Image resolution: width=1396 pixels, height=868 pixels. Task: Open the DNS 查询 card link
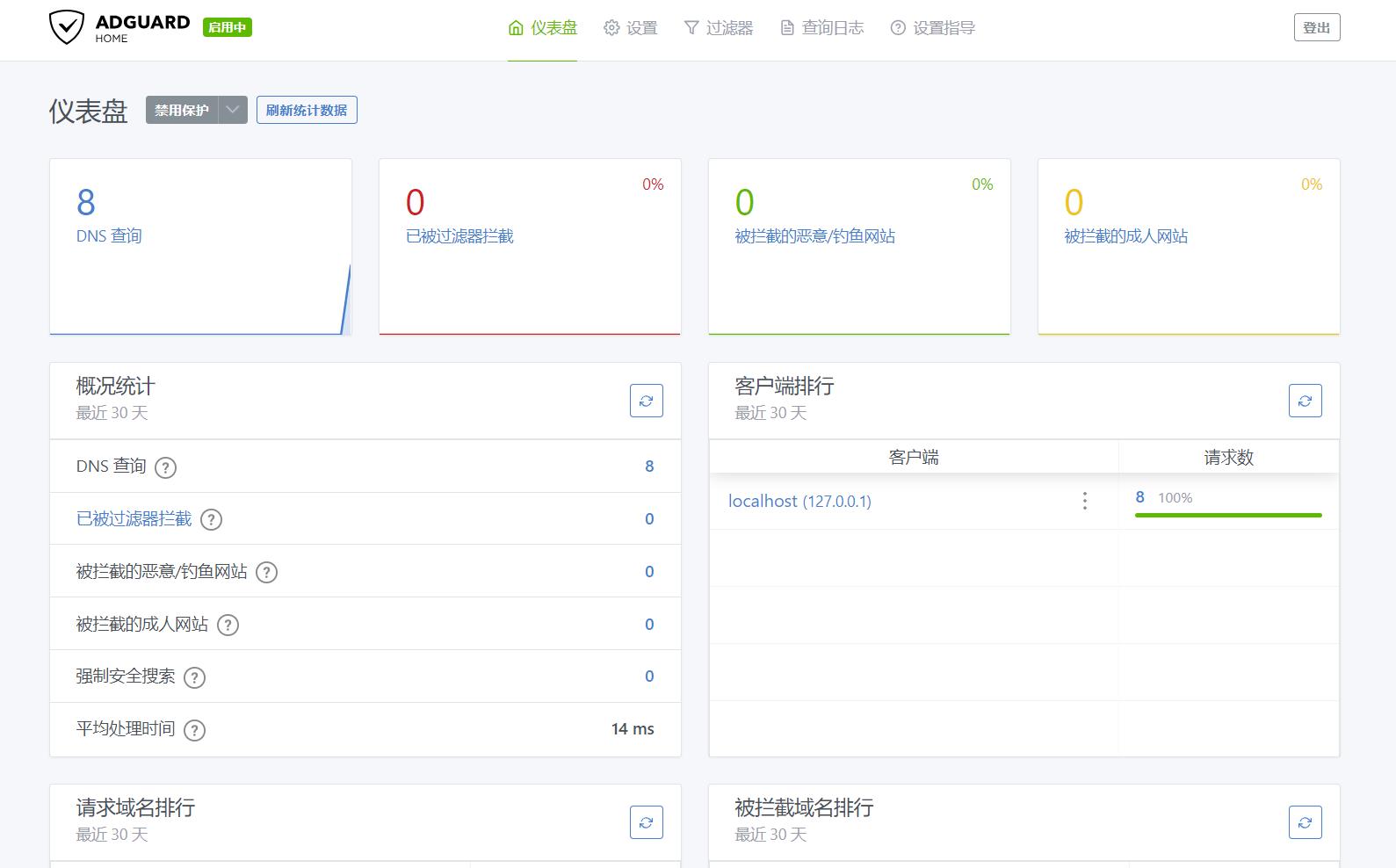[109, 236]
